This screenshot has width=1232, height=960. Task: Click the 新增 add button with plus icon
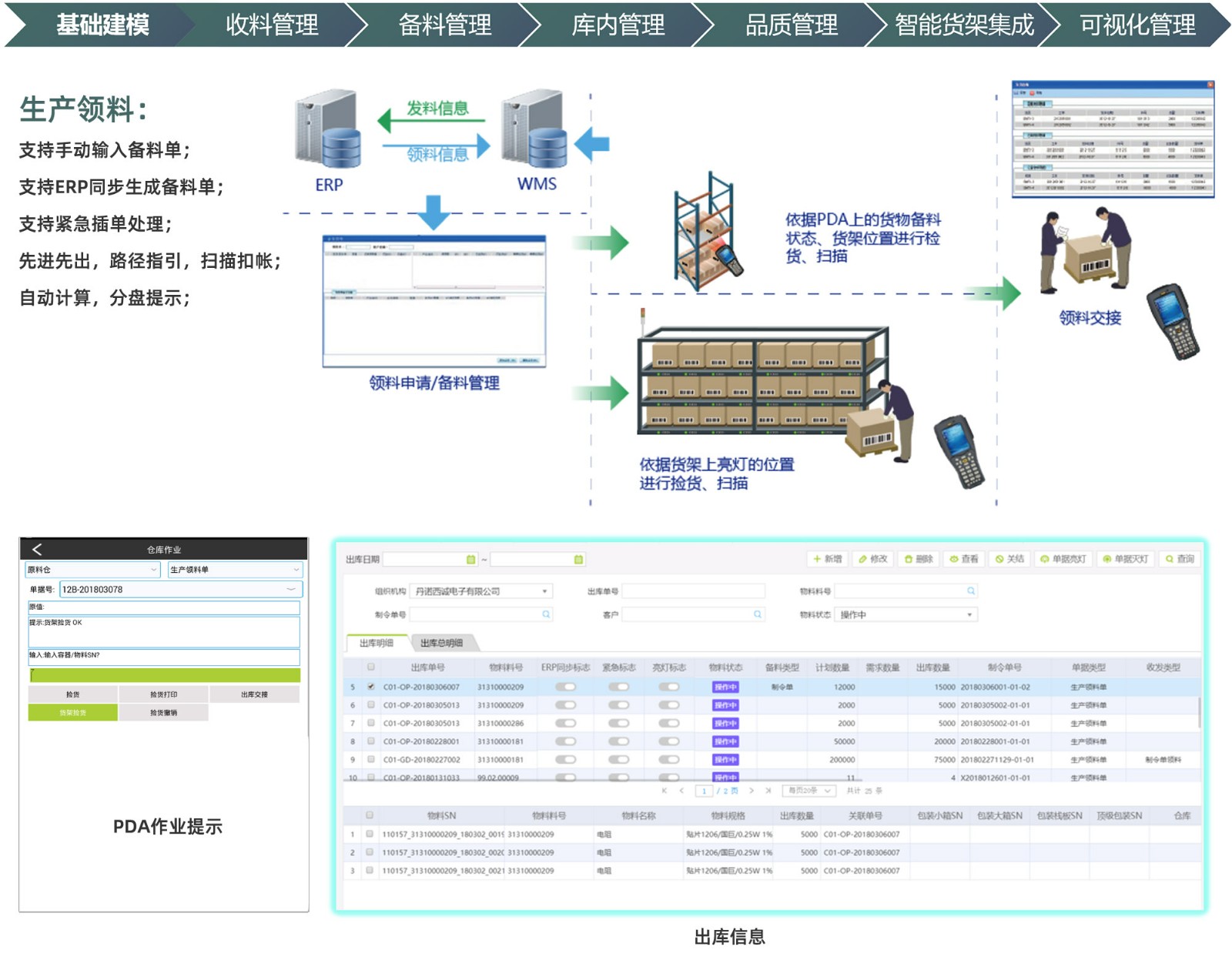coord(827,559)
